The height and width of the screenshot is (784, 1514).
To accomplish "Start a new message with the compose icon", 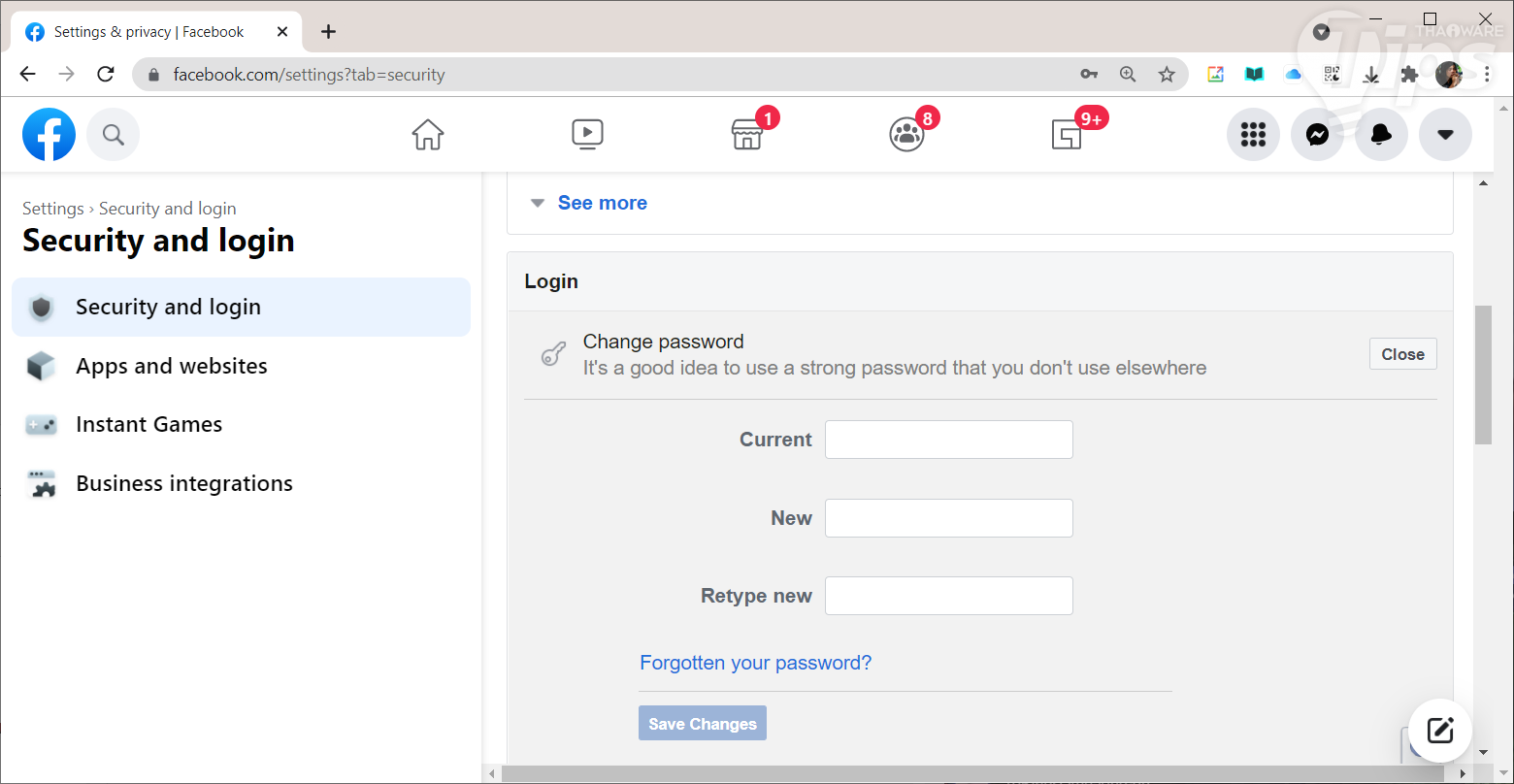I will (1440, 730).
